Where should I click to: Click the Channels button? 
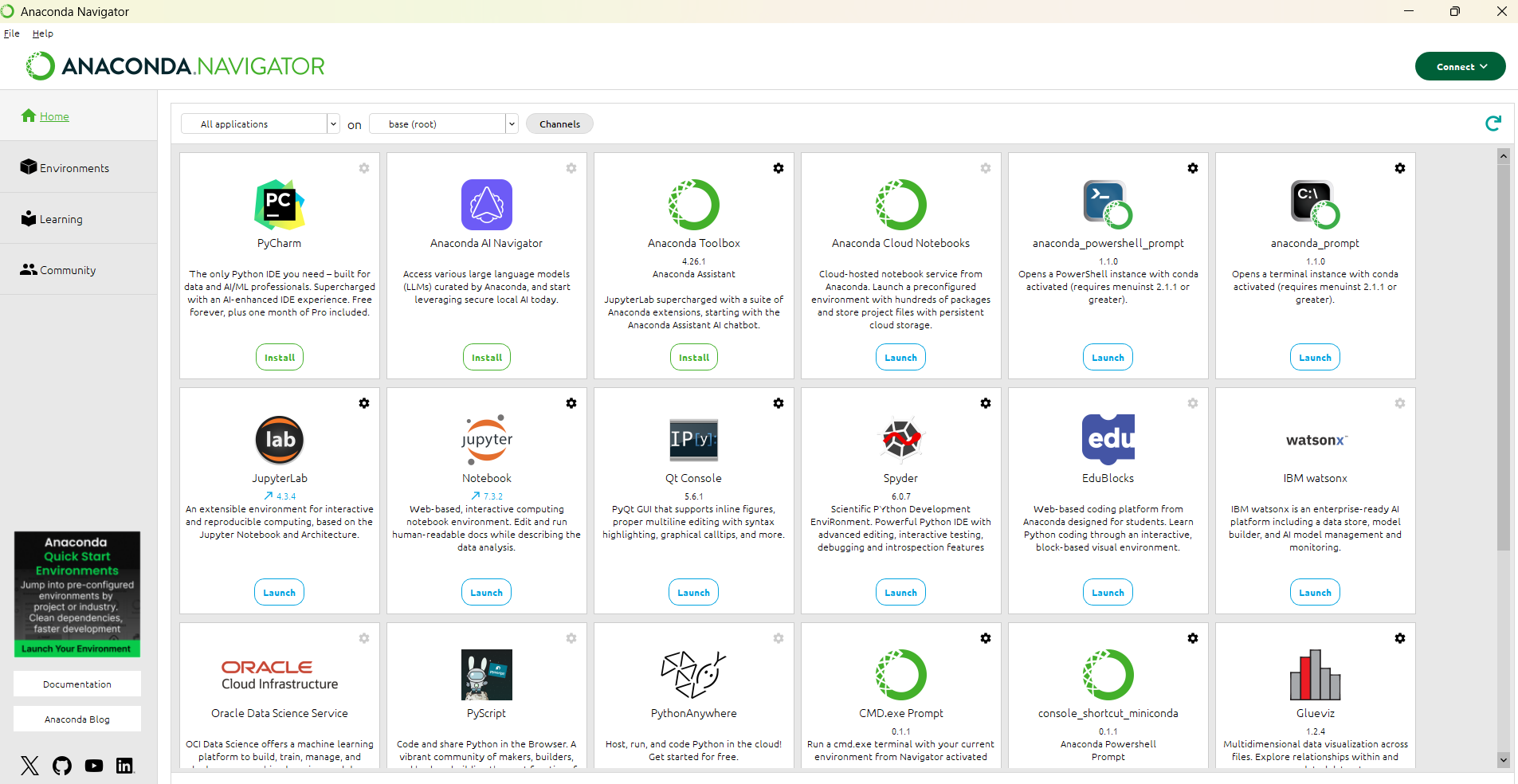tap(559, 123)
